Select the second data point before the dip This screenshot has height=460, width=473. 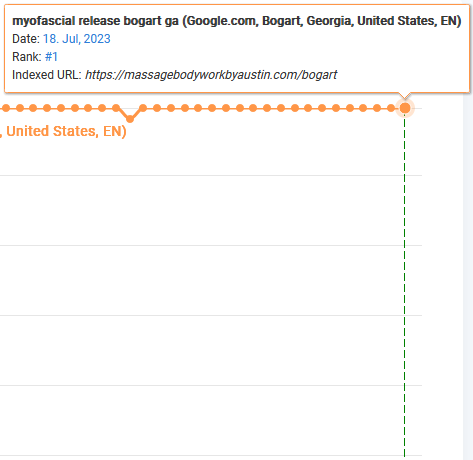pyautogui.click(x=102, y=108)
